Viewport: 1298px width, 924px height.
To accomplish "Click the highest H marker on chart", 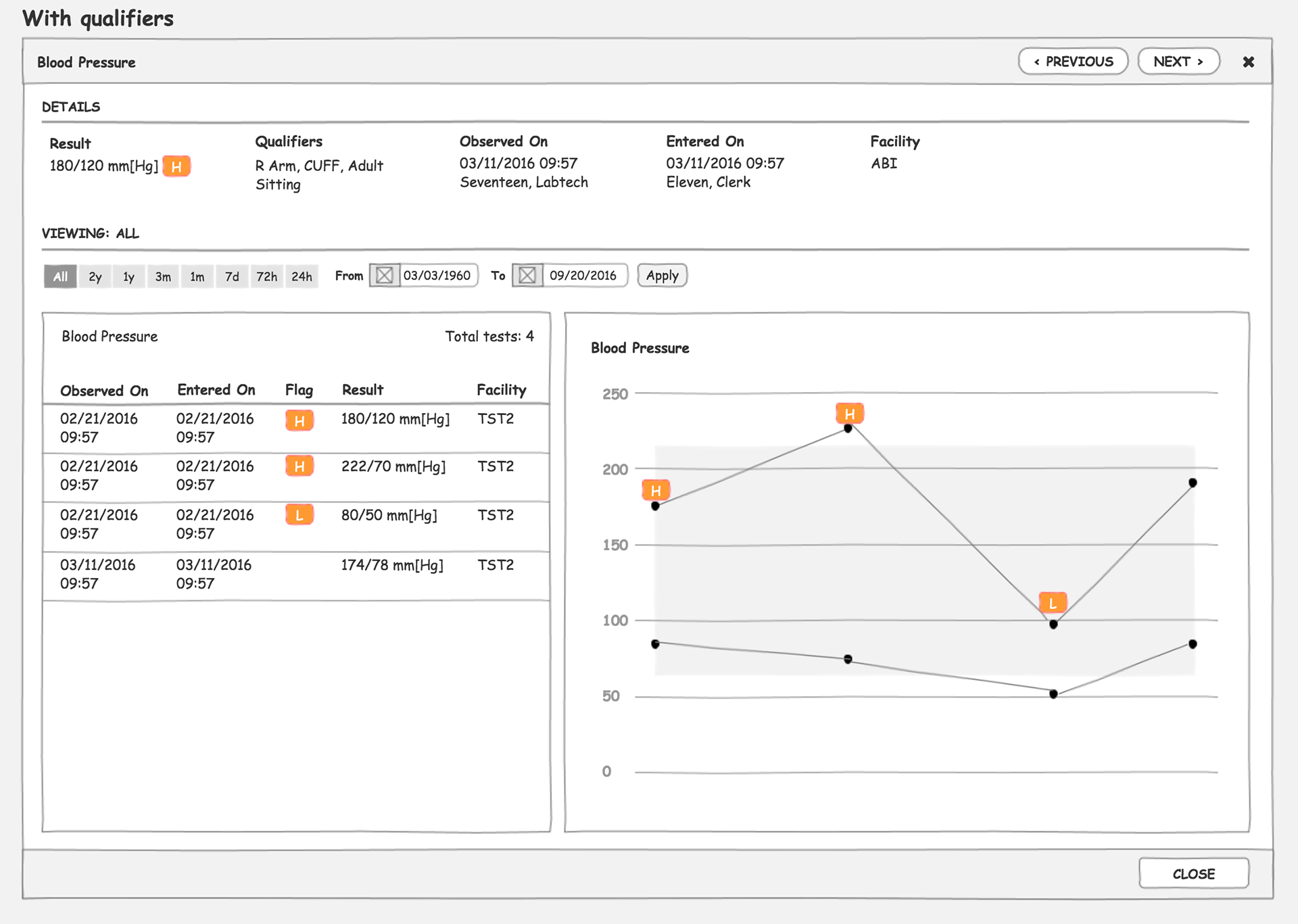I will [850, 414].
